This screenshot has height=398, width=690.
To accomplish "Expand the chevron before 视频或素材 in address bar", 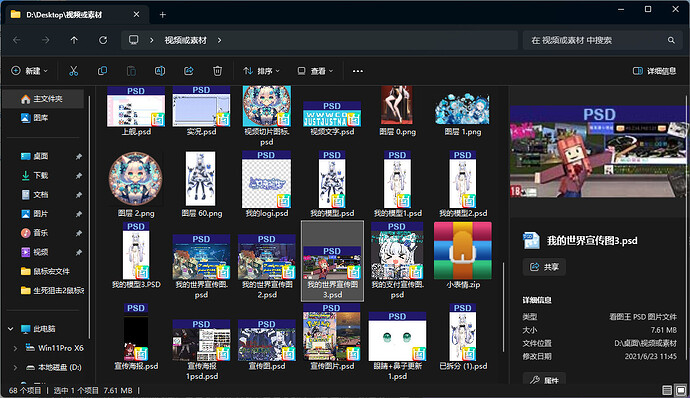I will tap(151, 40).
